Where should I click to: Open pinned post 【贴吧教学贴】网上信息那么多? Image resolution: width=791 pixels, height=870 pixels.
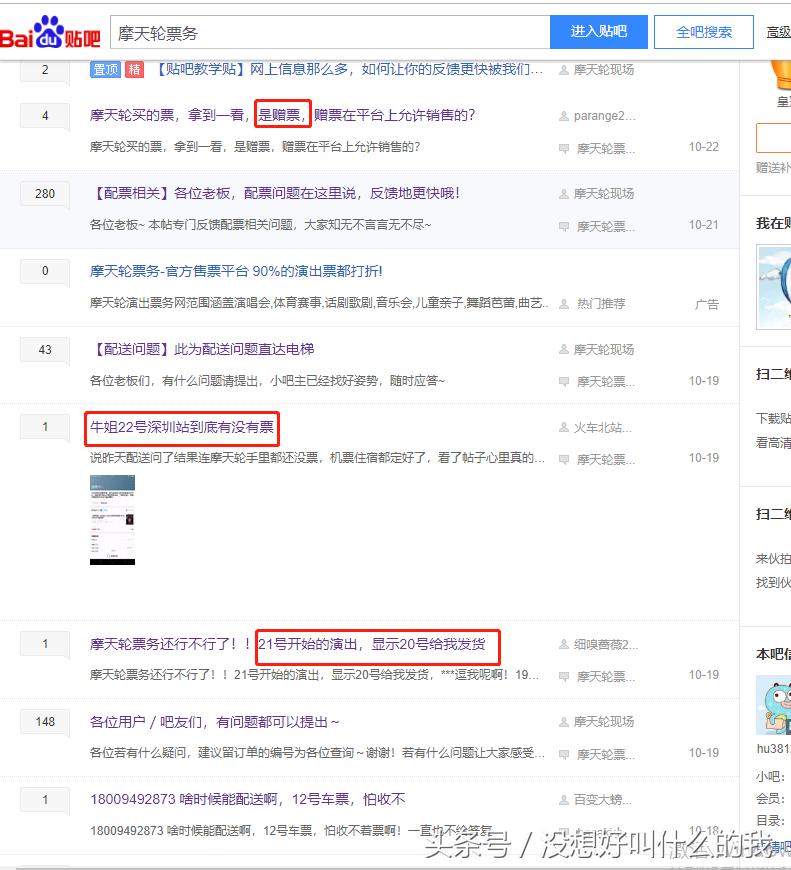(x=348, y=69)
